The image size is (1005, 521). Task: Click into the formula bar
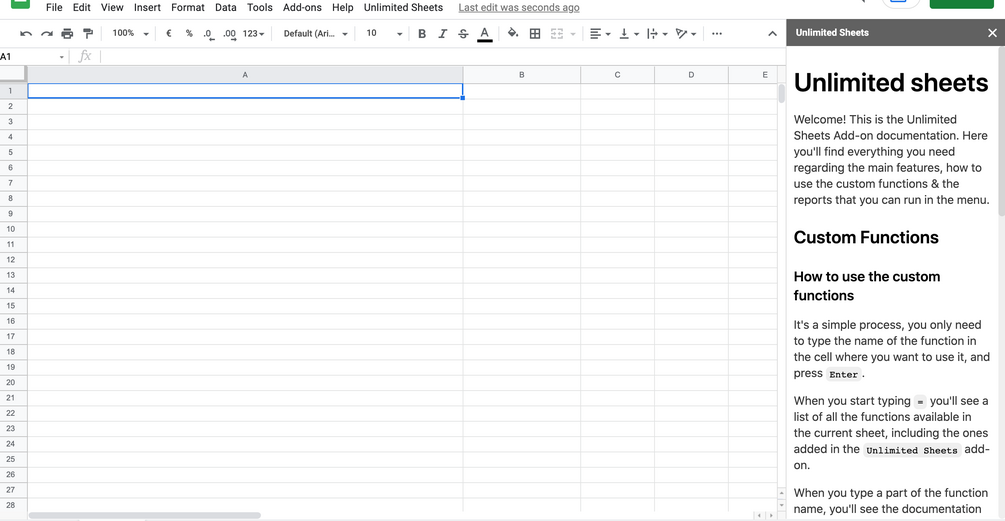tap(442, 56)
